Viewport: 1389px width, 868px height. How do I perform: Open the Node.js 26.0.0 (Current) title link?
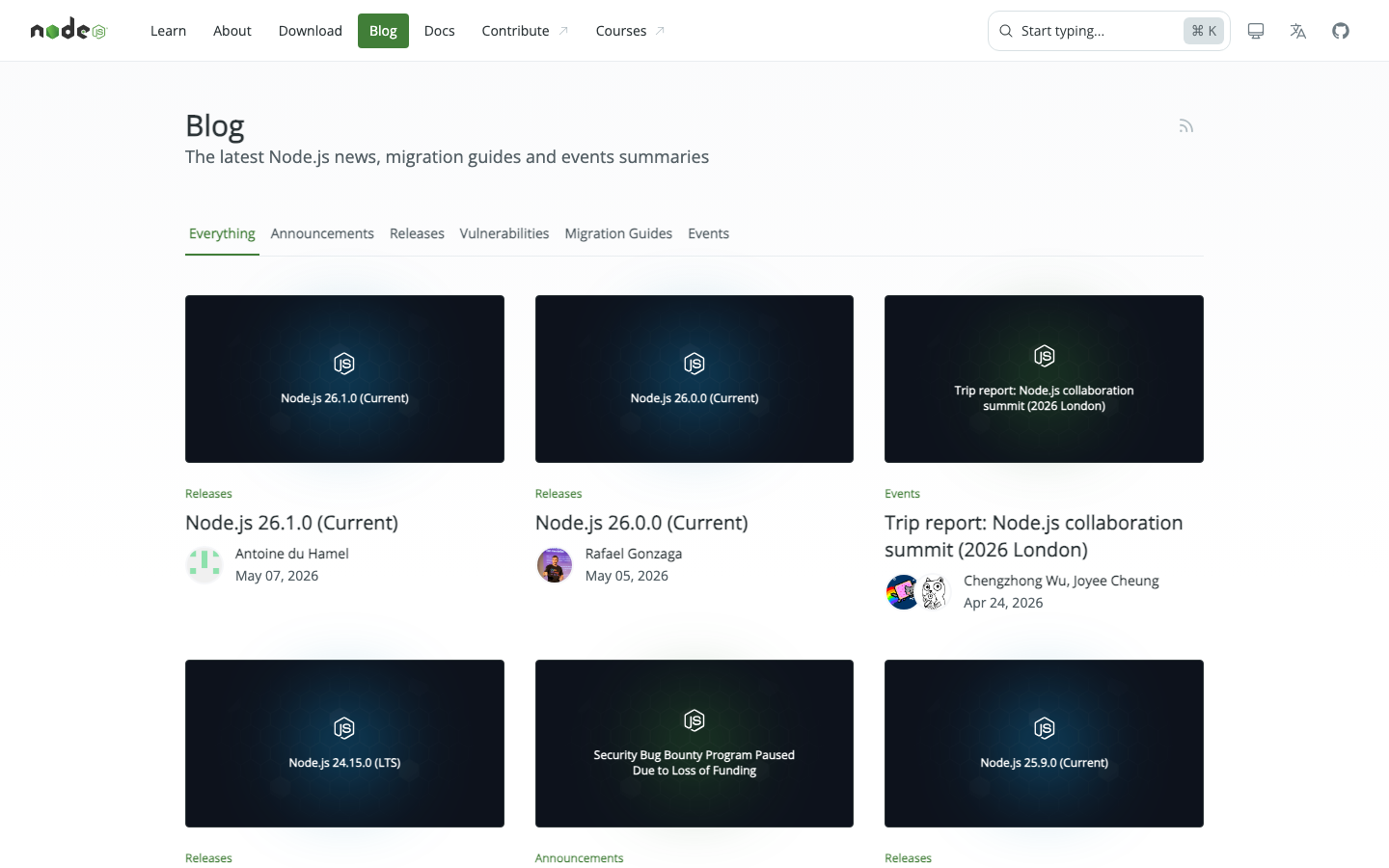click(x=641, y=523)
